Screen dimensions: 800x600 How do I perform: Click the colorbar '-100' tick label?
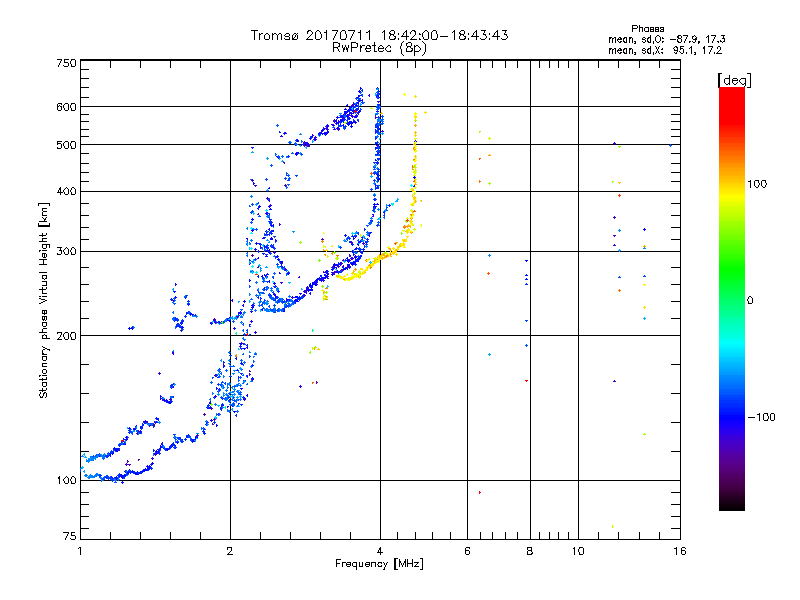click(x=761, y=417)
